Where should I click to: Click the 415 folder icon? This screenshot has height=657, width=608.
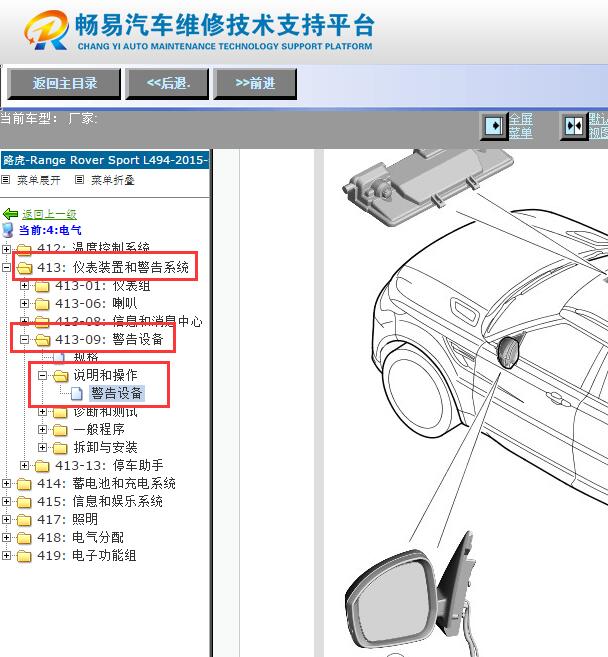pyautogui.click(x=24, y=502)
